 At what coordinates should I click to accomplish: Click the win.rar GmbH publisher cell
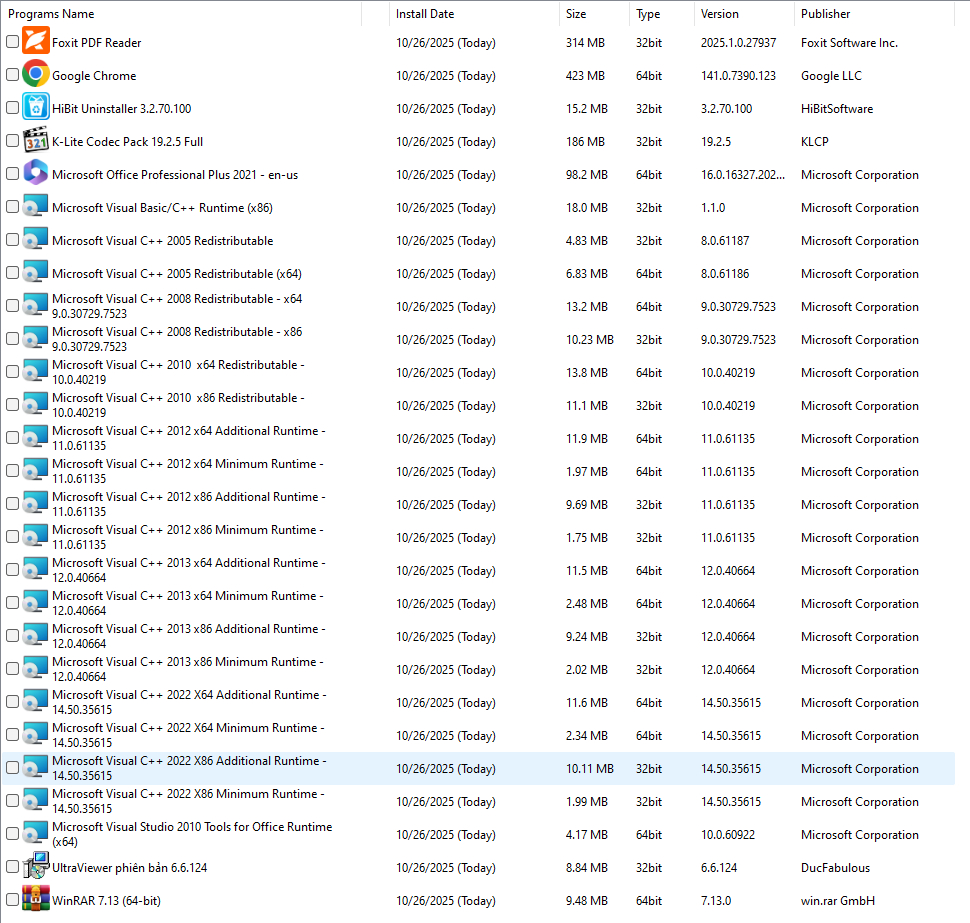click(838, 901)
